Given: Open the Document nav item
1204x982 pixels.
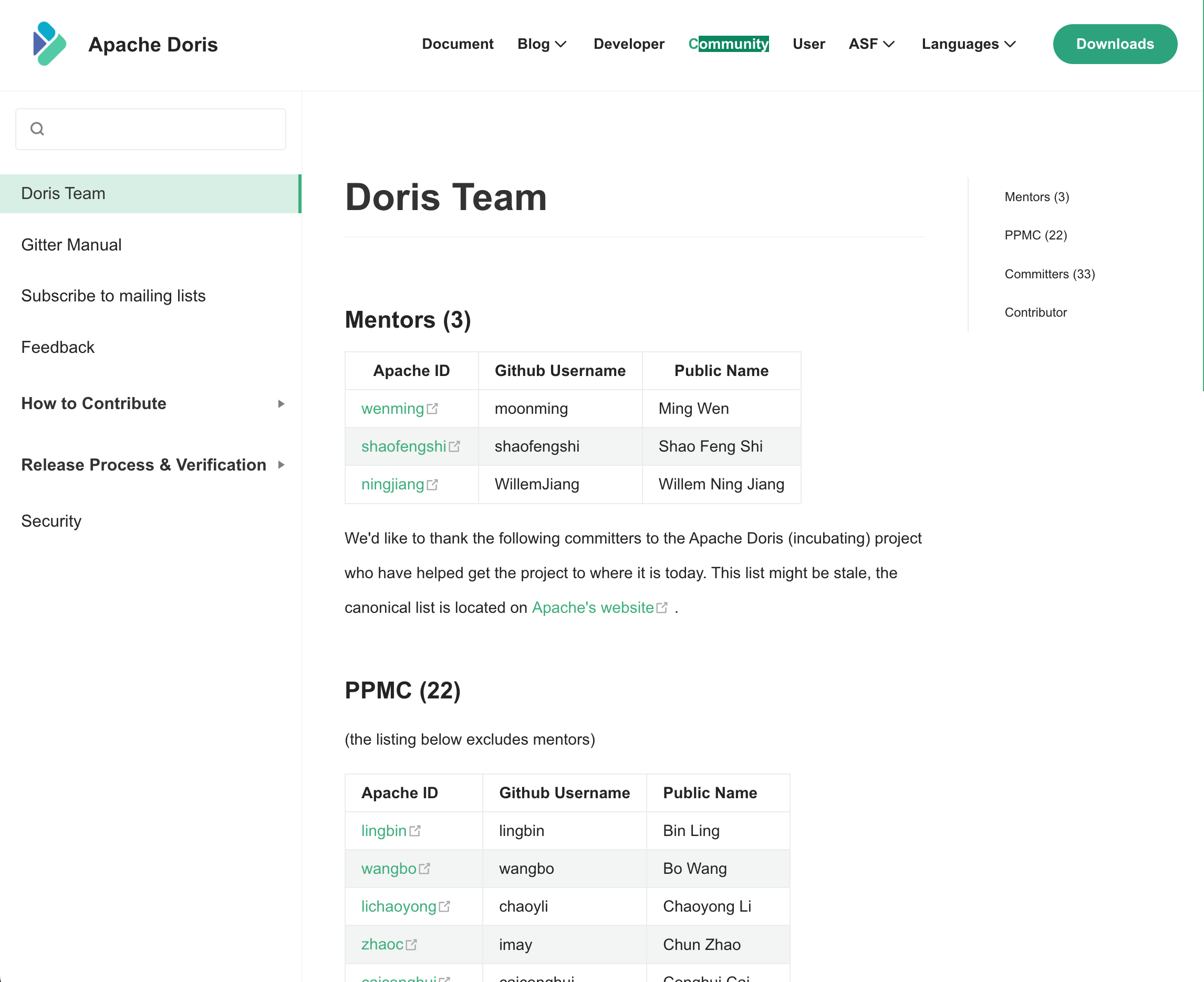Looking at the screenshot, I should click(458, 44).
